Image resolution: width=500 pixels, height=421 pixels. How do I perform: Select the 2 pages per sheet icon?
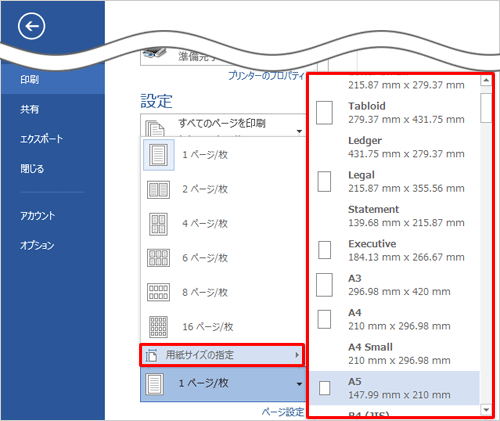pyautogui.click(x=158, y=190)
